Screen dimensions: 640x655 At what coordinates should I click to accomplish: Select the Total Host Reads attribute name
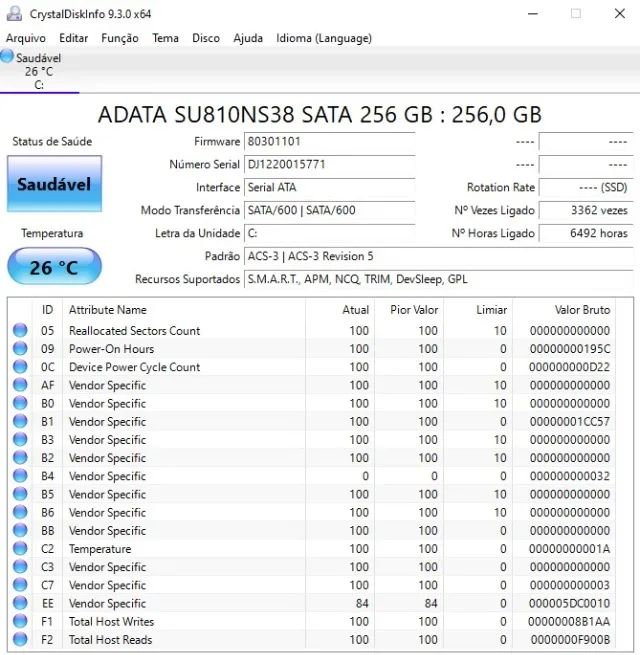111,640
